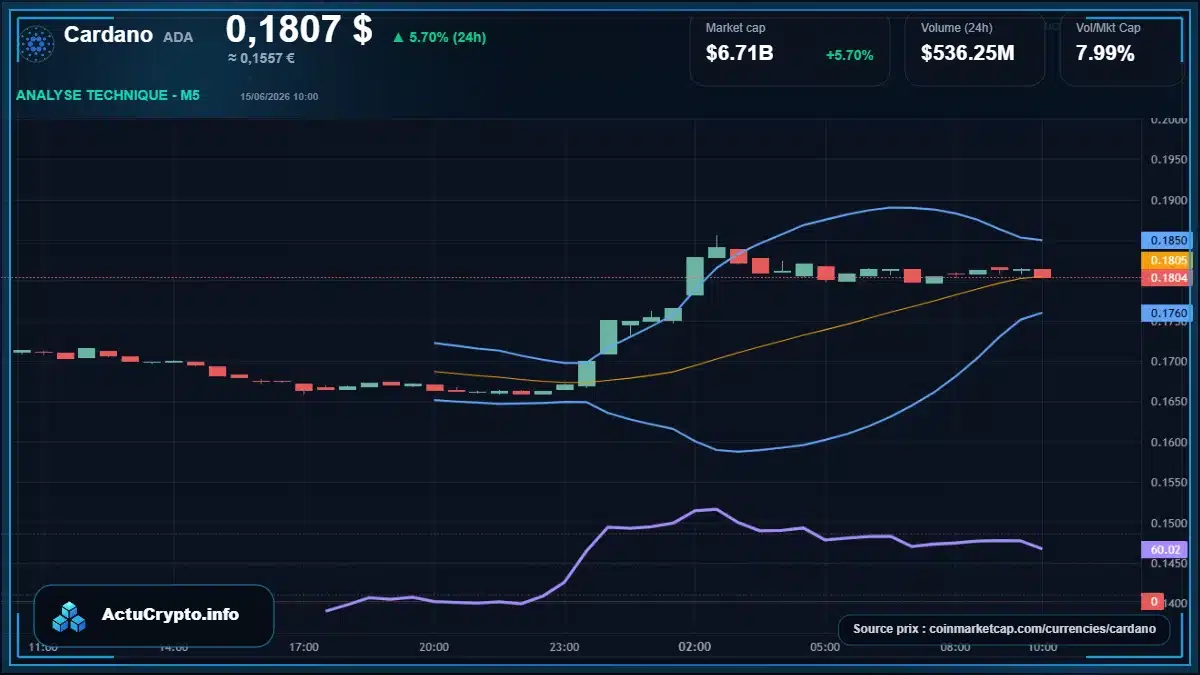The image size is (1200, 675).
Task: Click the '15/06/2026 10:00' timestamp
Action: coord(279,97)
